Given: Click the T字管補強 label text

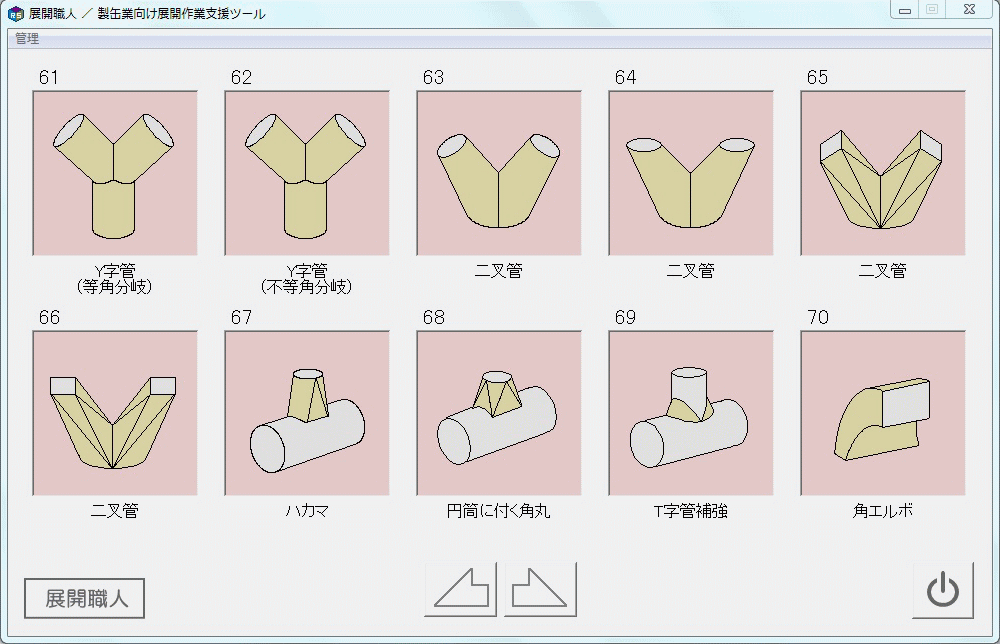Looking at the screenshot, I should [691, 511].
